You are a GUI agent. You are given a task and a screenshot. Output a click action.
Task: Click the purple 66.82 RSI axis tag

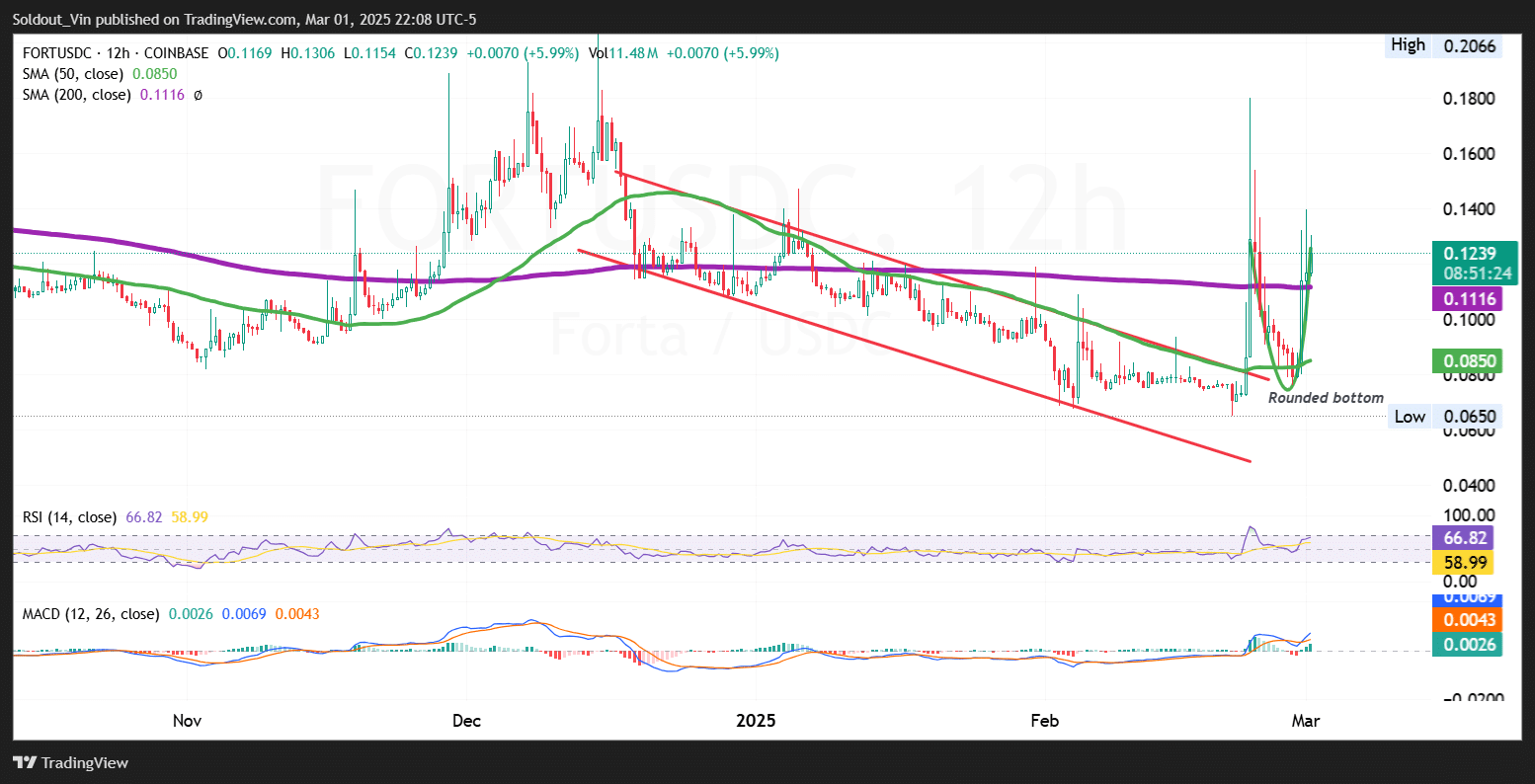coord(1463,537)
